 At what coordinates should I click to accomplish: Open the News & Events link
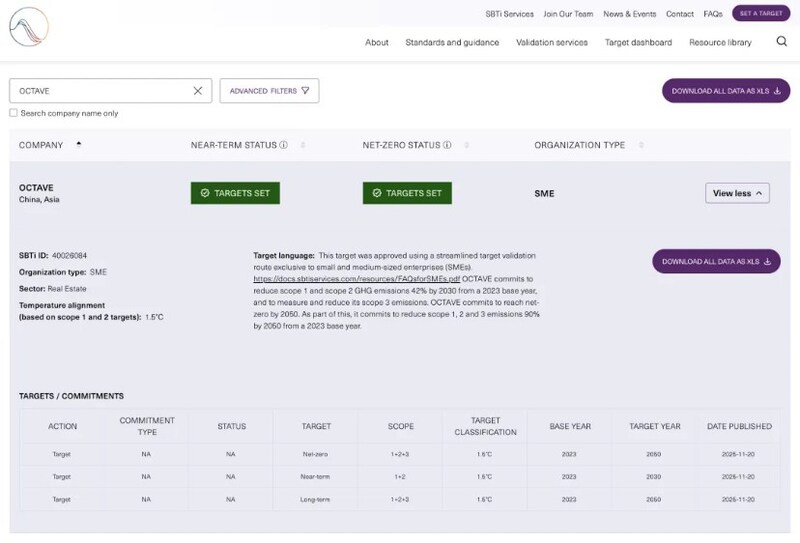point(629,14)
